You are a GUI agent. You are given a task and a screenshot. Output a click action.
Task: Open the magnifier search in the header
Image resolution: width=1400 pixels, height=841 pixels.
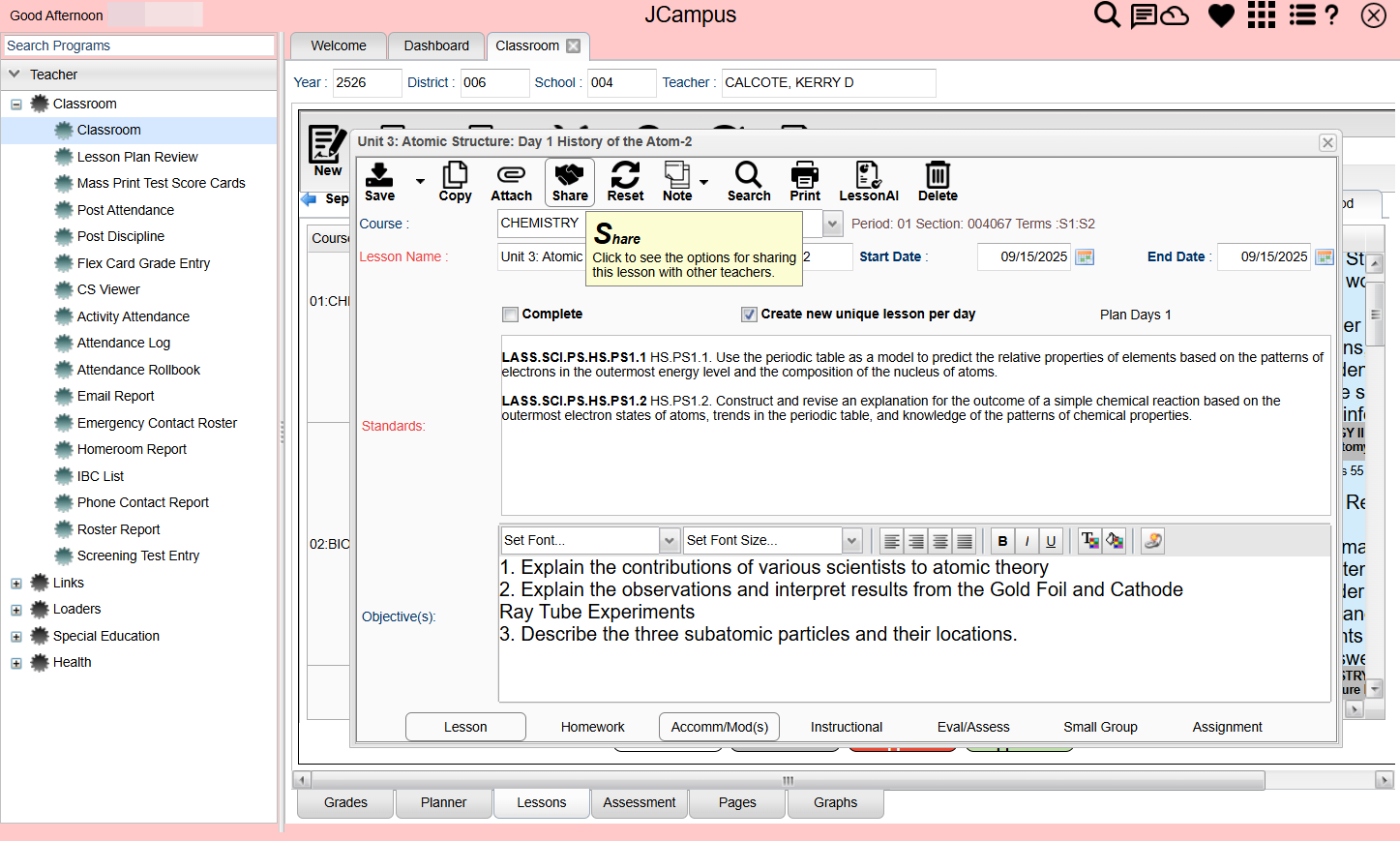(x=1107, y=15)
